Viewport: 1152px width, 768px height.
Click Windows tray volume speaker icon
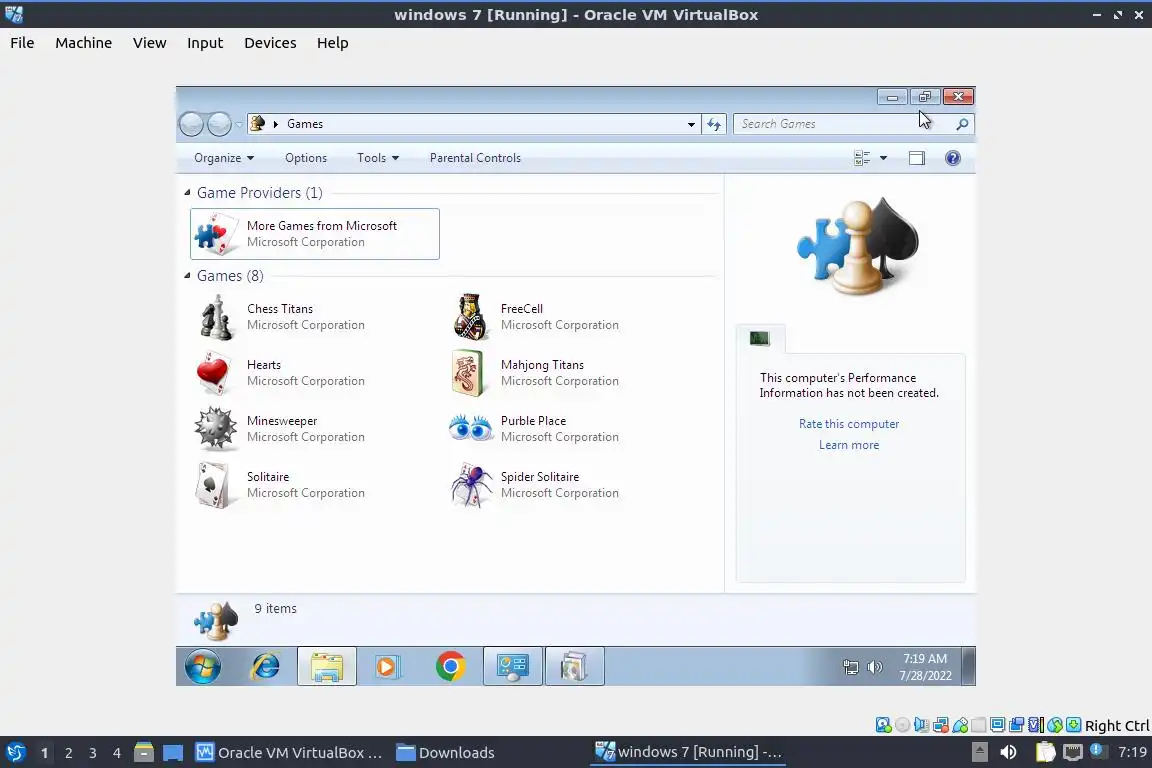tap(874, 667)
